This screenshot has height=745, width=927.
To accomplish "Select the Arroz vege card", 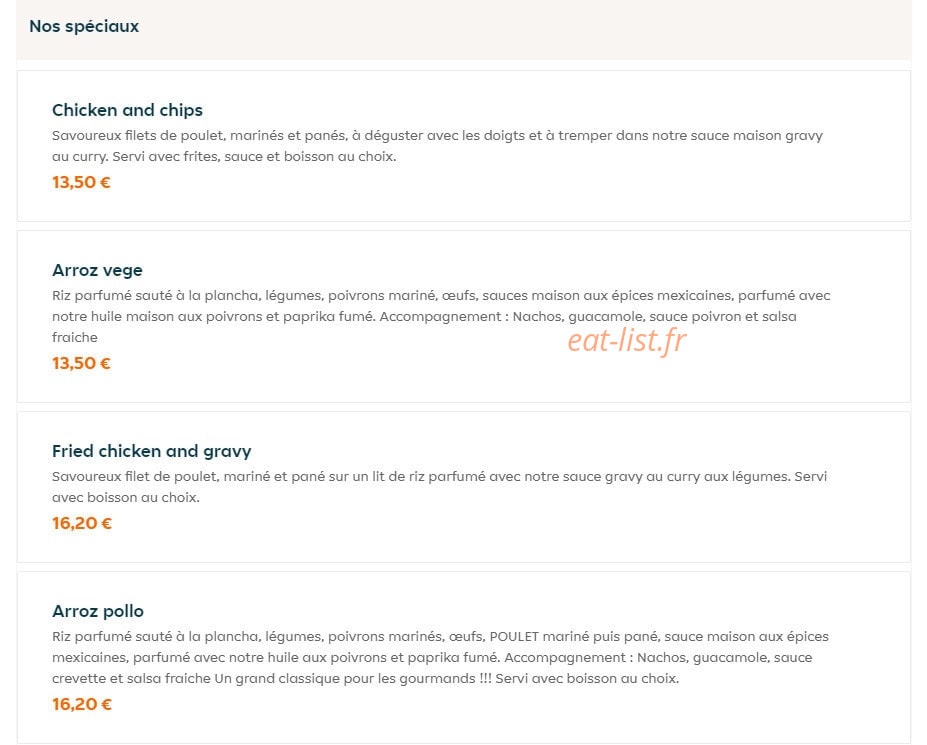I will tap(464, 316).
